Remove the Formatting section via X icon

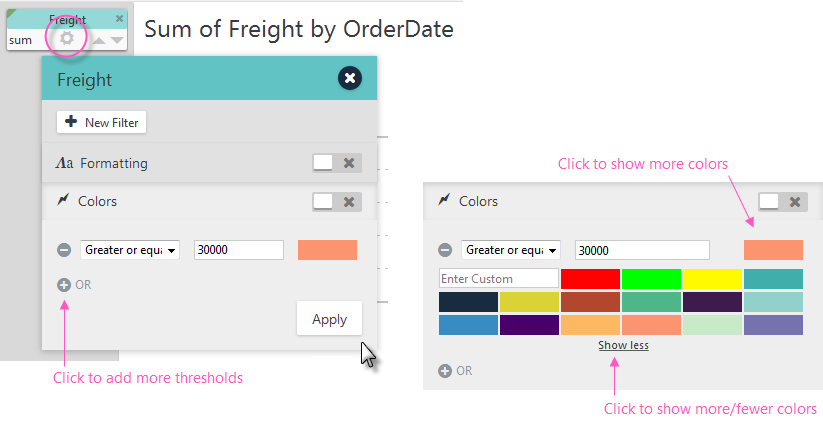[x=349, y=163]
